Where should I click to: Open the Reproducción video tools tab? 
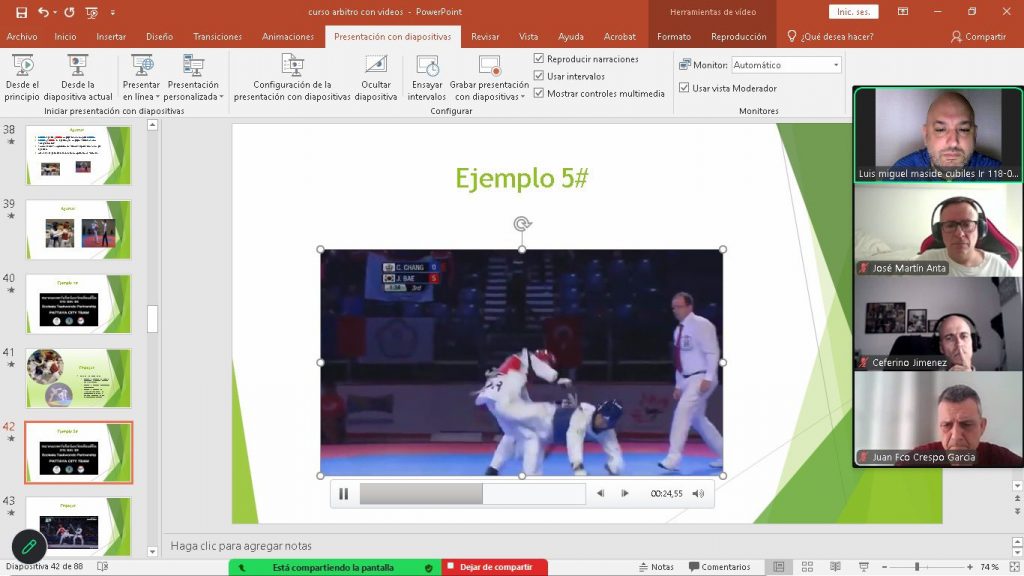pyautogui.click(x=738, y=37)
